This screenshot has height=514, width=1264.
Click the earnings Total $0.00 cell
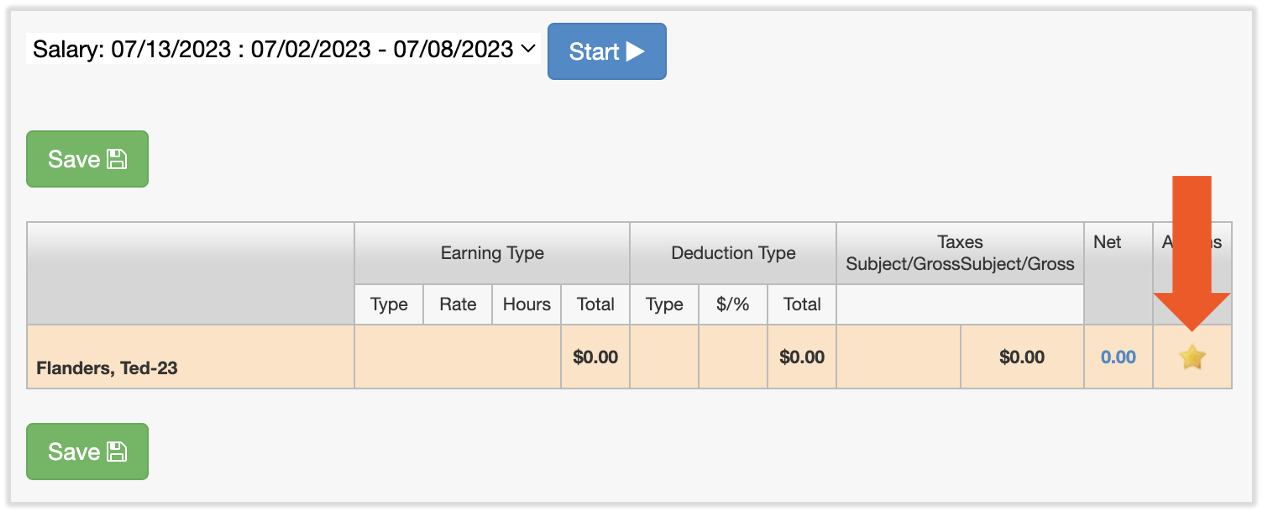click(x=595, y=357)
